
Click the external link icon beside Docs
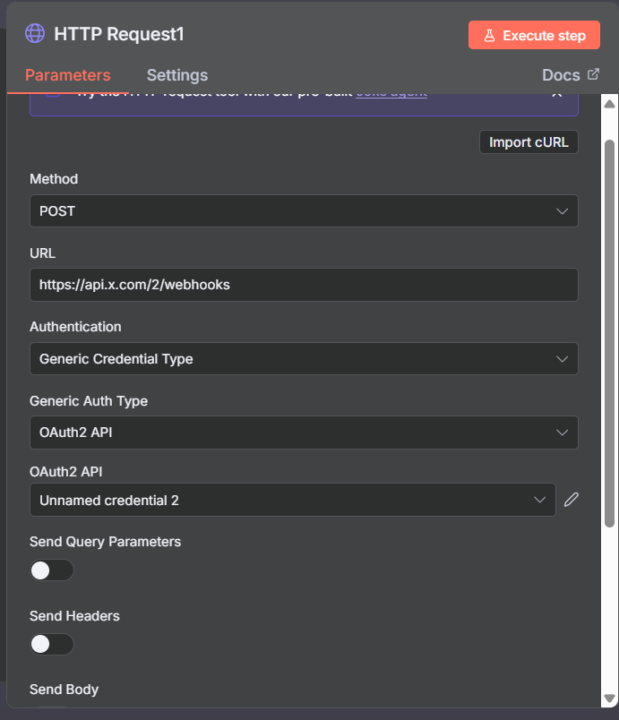593,74
